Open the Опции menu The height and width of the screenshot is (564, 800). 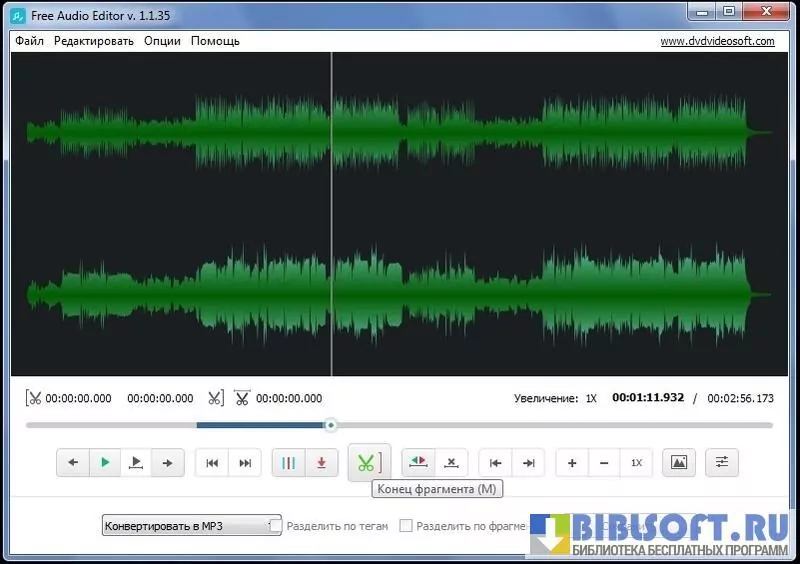(162, 41)
